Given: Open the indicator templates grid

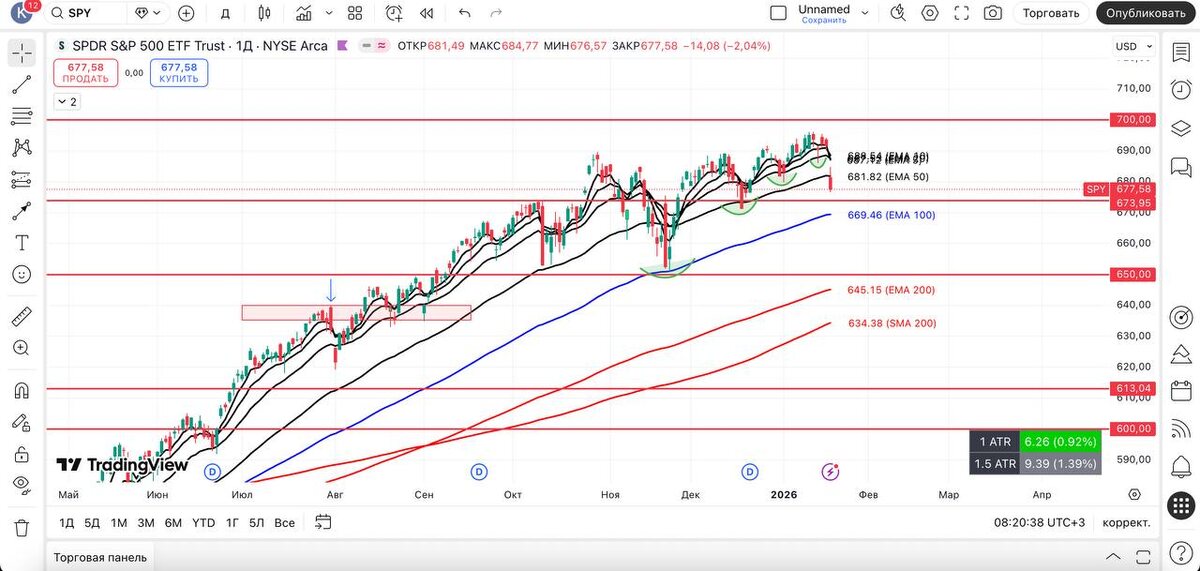Looking at the screenshot, I should tap(355, 13).
